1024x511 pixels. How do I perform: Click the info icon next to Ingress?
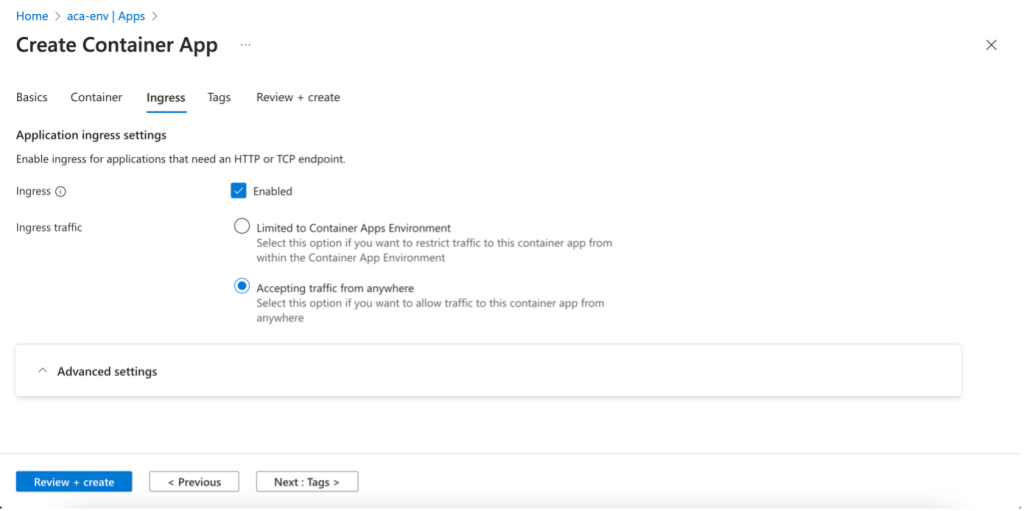click(61, 191)
